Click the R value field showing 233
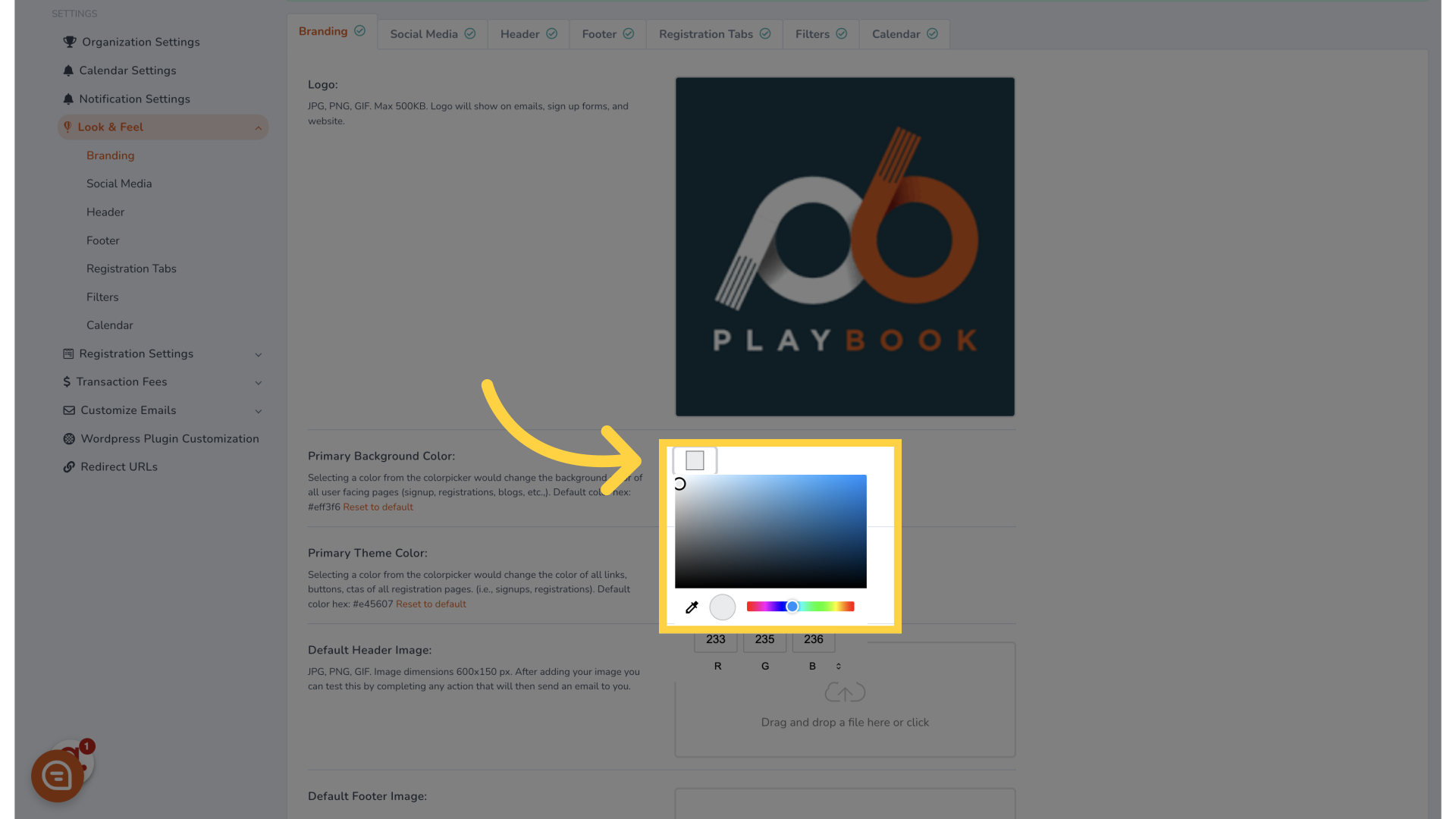 point(716,640)
